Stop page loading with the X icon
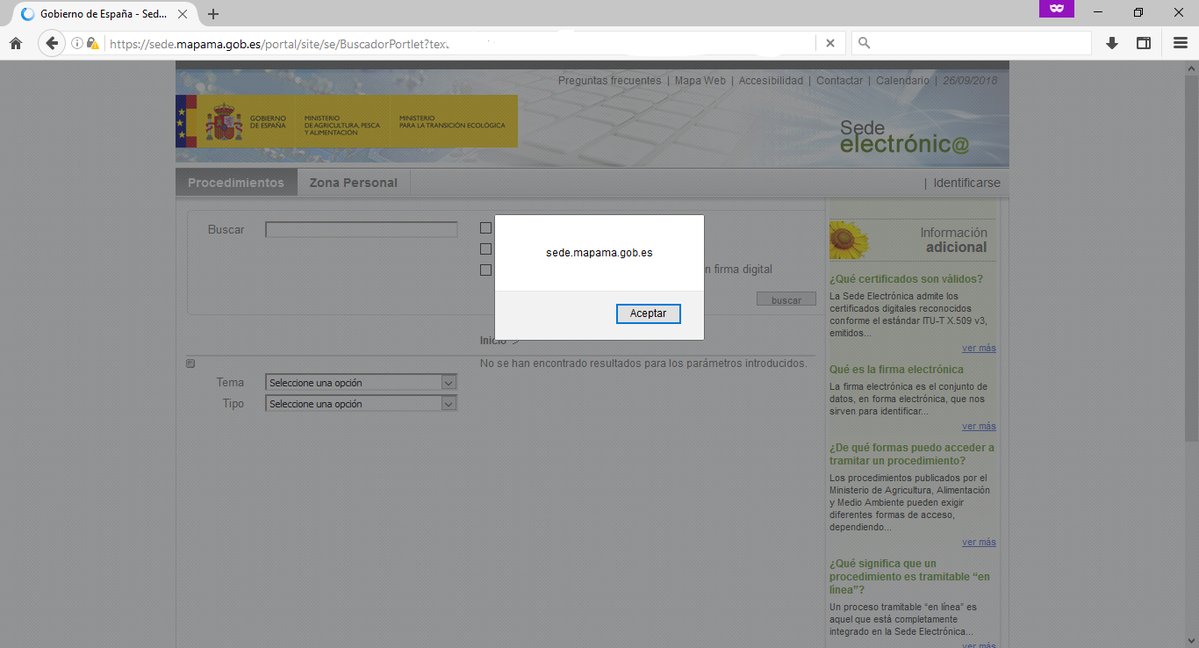 coord(830,43)
